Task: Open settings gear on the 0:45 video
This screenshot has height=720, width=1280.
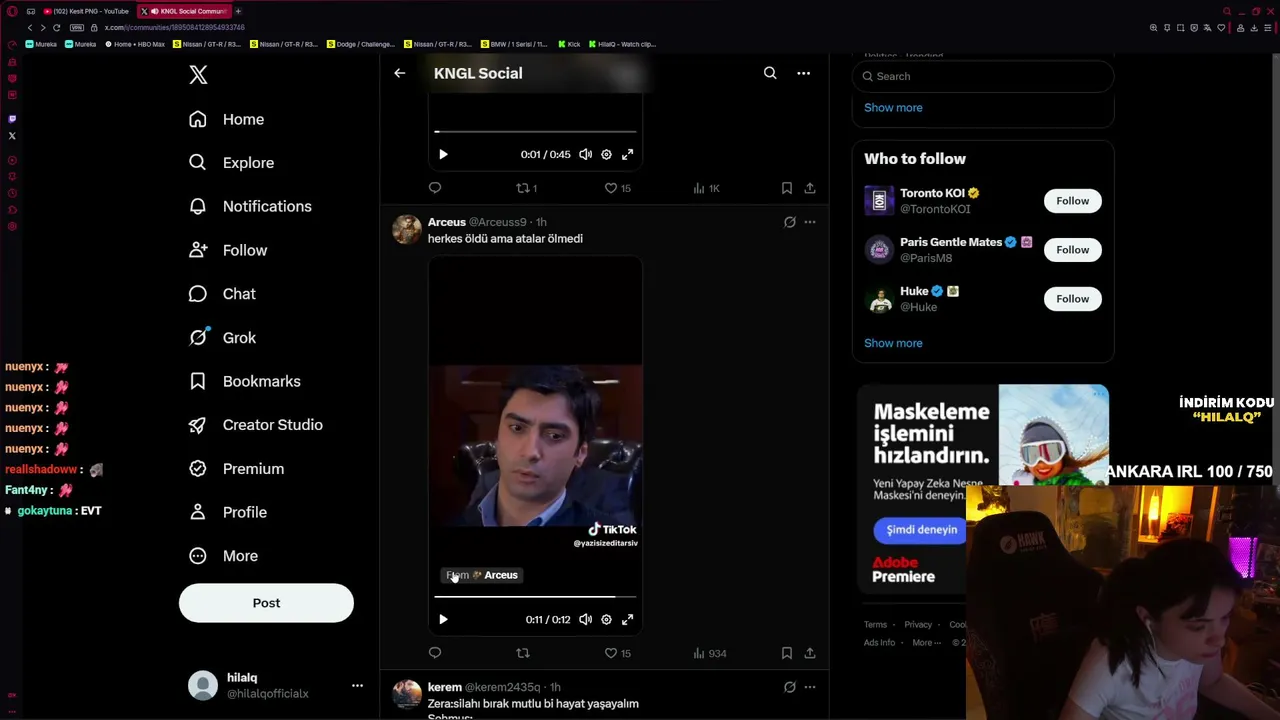Action: 606,155
